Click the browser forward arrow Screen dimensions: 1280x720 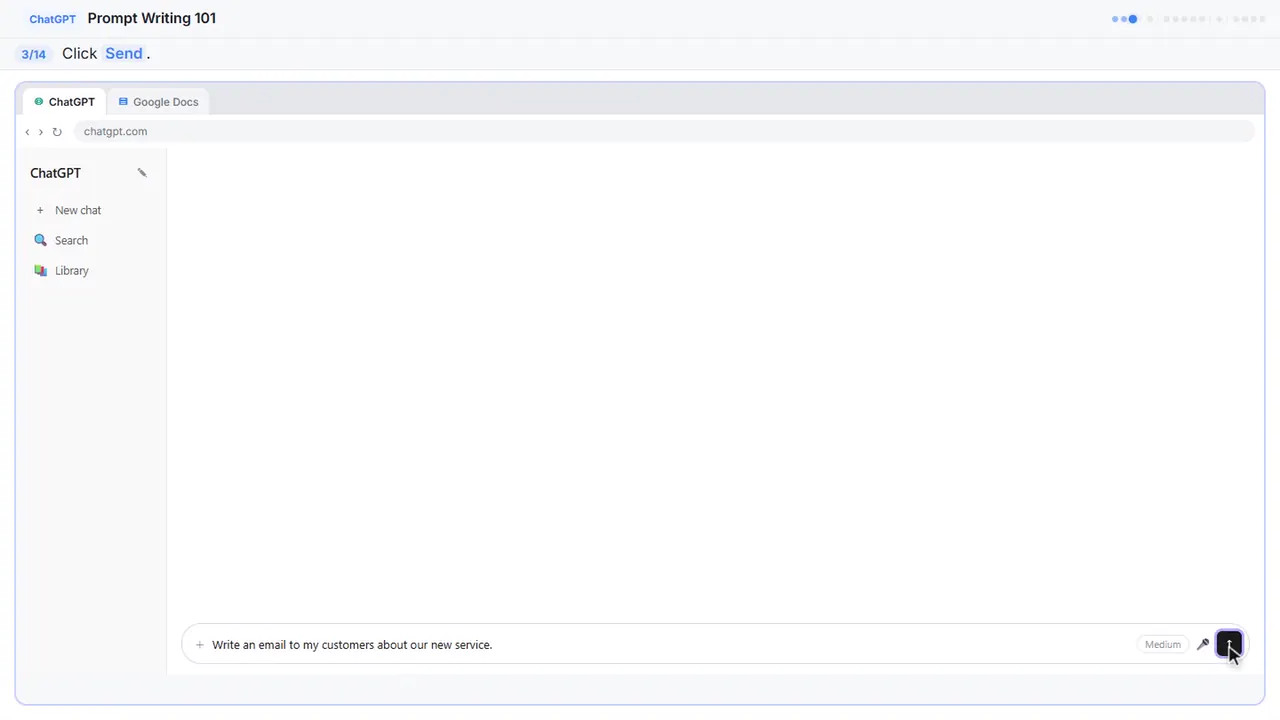(x=41, y=132)
